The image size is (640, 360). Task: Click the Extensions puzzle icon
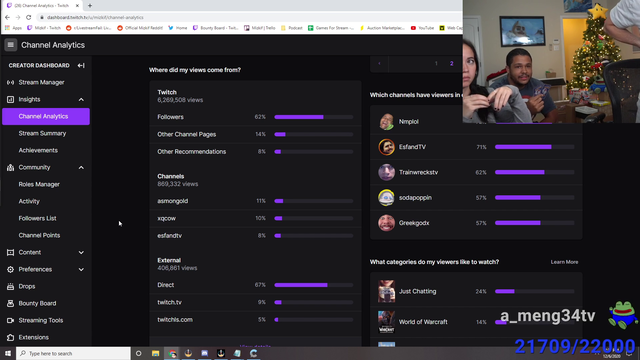pyautogui.click(x=10, y=338)
